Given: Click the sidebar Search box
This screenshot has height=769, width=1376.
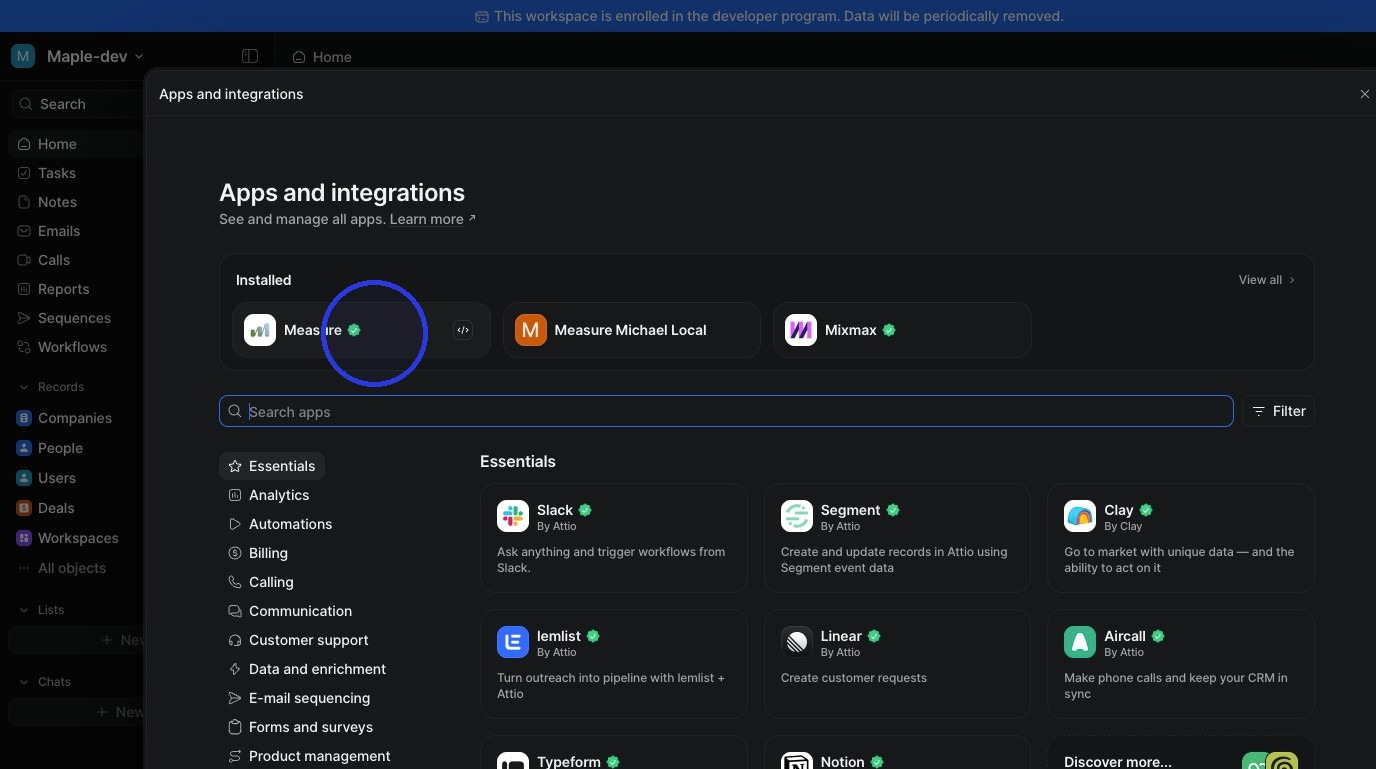Looking at the screenshot, I should (x=76, y=104).
